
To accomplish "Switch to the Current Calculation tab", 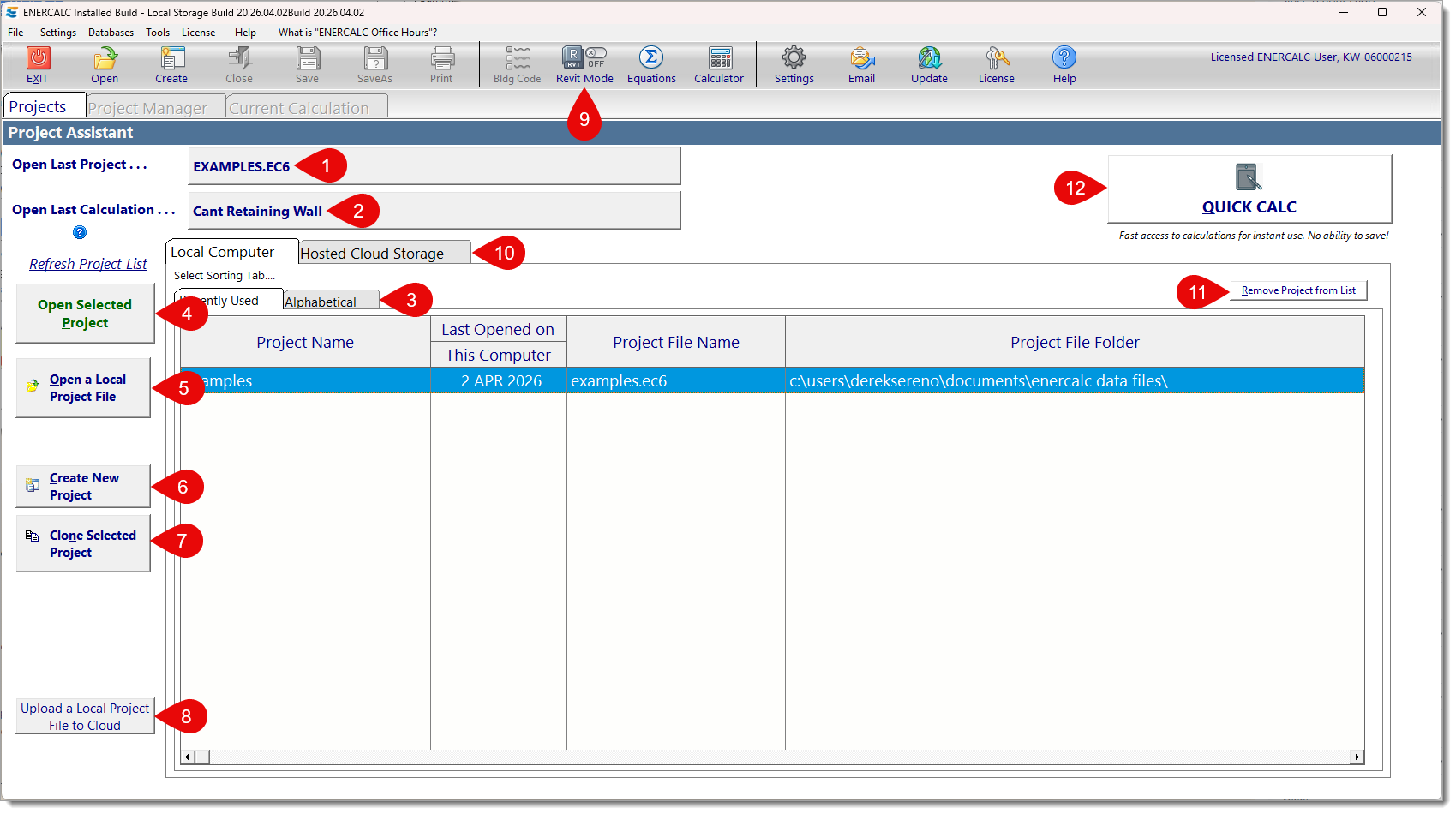I will click(x=307, y=108).
